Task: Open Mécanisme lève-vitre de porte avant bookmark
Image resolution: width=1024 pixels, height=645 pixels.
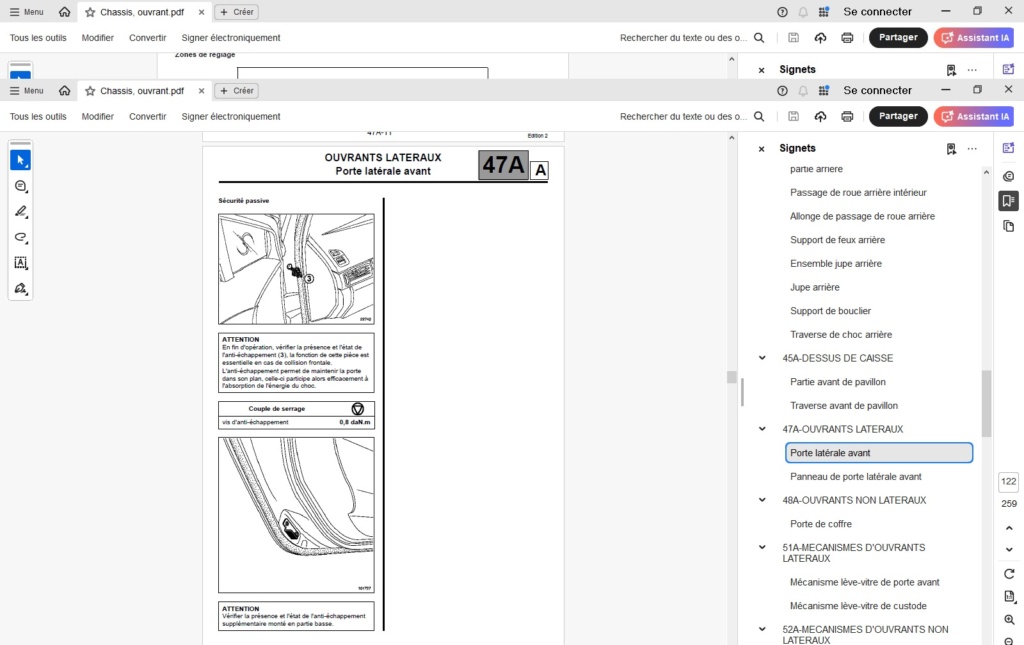Action: 865,582
